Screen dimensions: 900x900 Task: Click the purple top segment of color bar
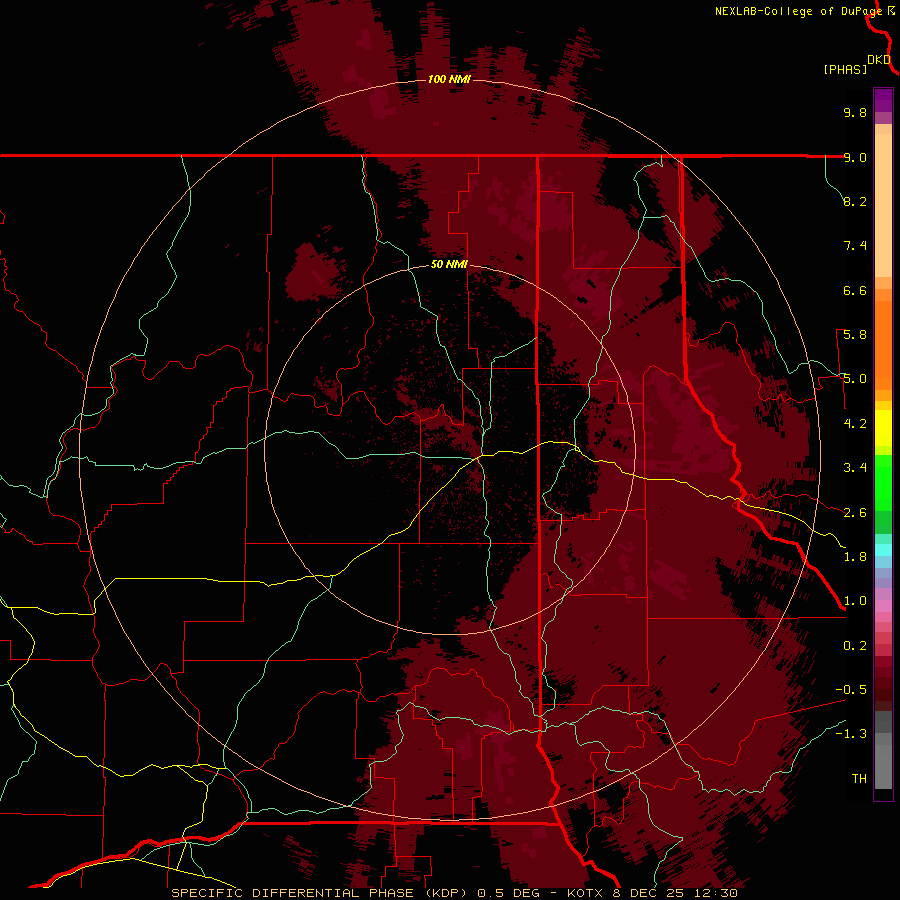(883, 100)
